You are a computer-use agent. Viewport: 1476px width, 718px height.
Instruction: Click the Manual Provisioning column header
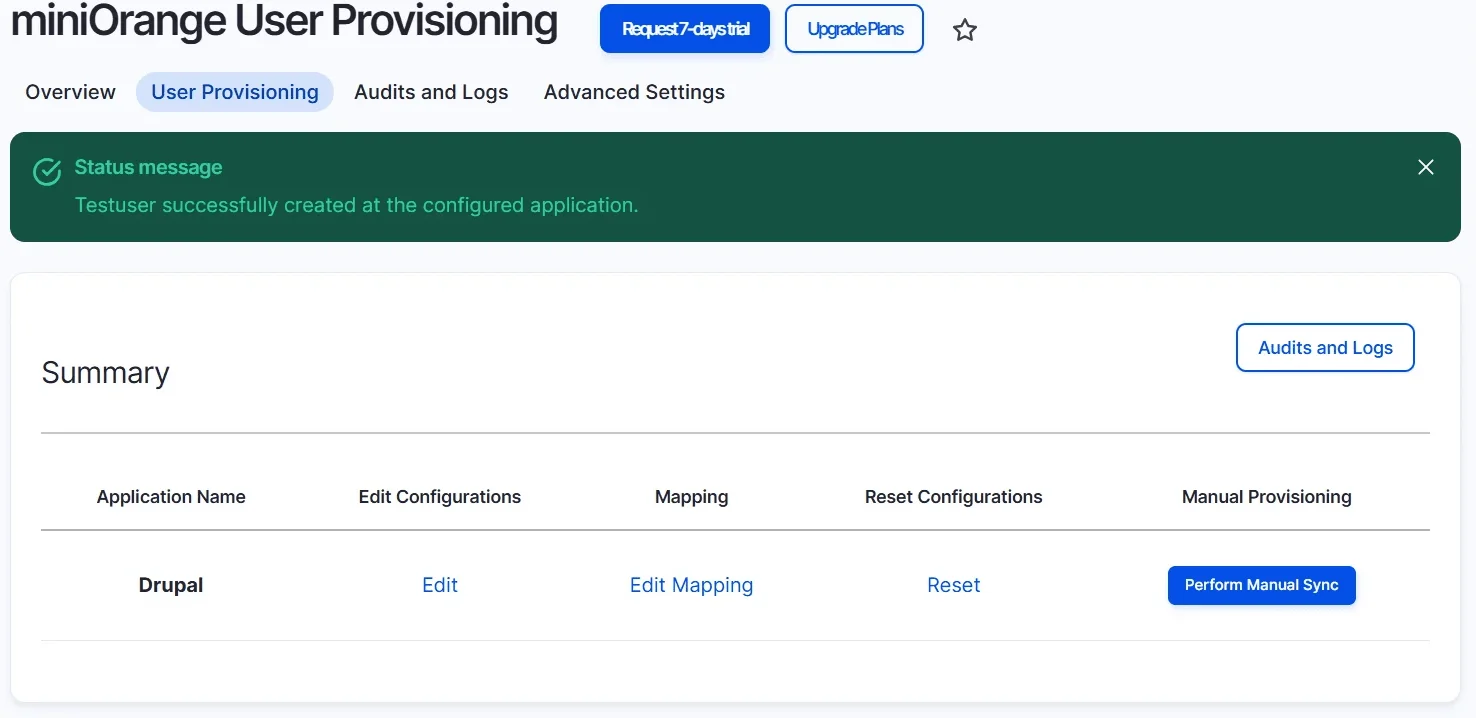[1266, 497]
